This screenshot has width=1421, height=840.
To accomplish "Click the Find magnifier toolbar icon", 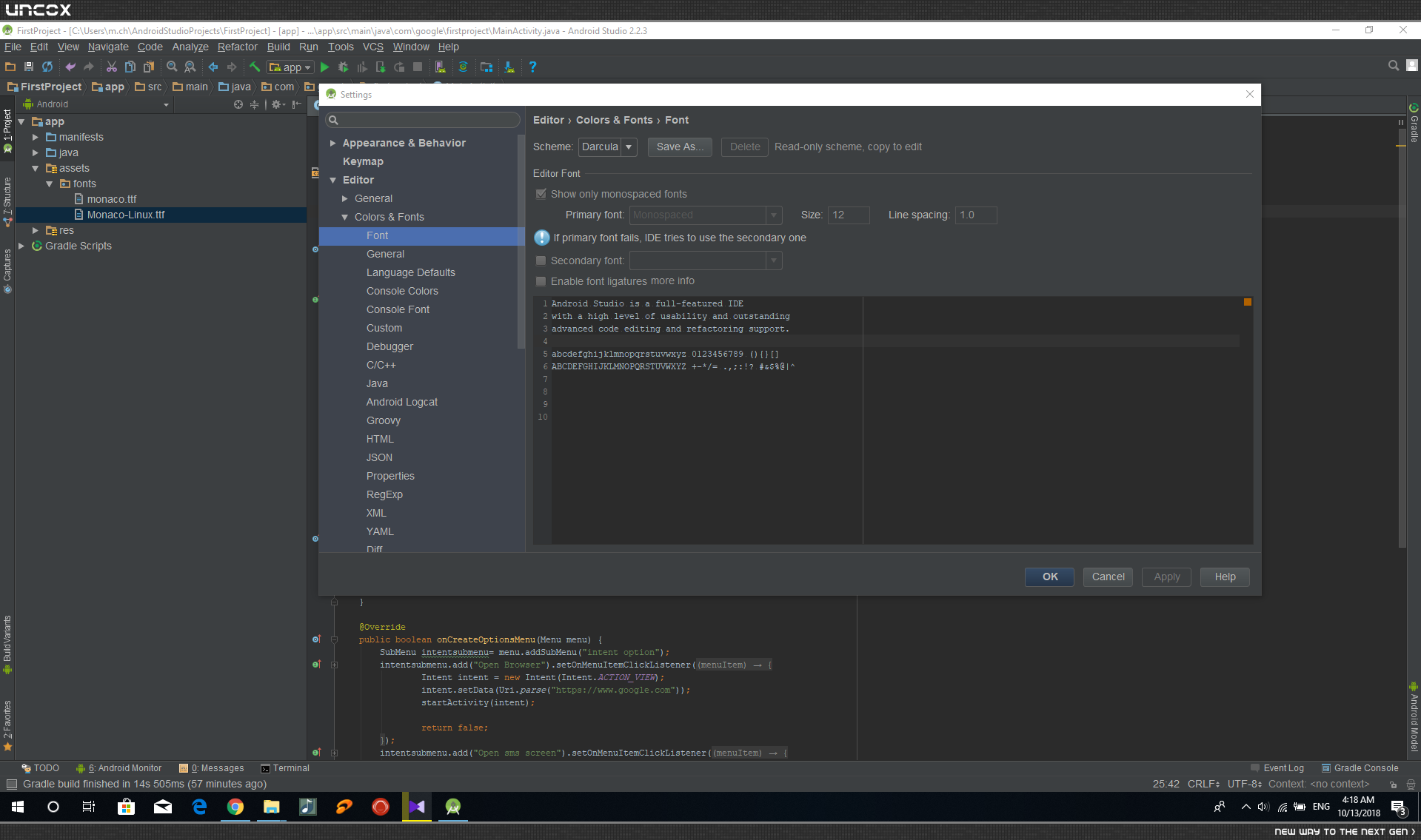I will click(x=172, y=67).
